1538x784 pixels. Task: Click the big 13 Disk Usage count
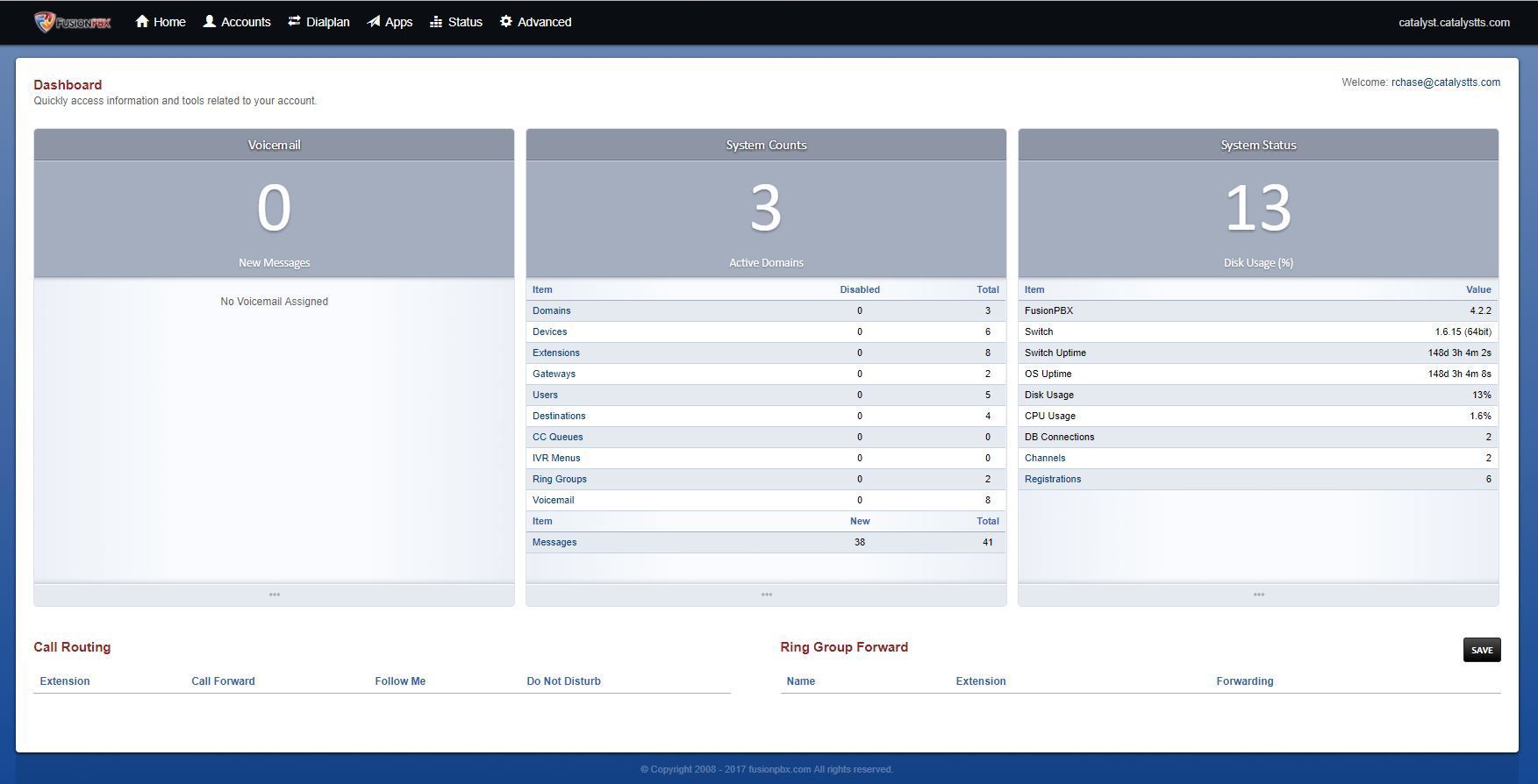pyautogui.click(x=1258, y=209)
